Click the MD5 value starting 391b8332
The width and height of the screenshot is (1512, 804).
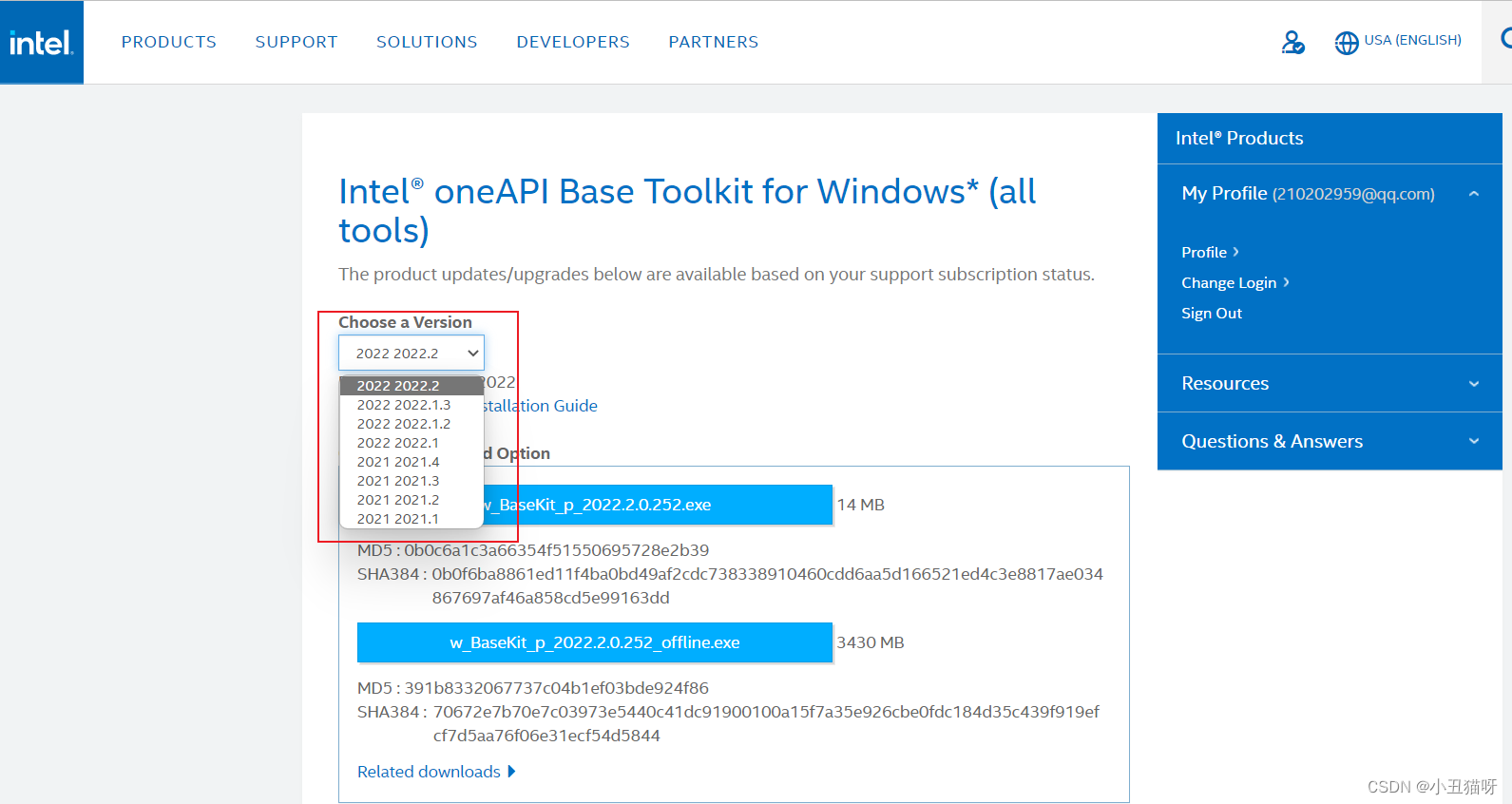coord(557,688)
